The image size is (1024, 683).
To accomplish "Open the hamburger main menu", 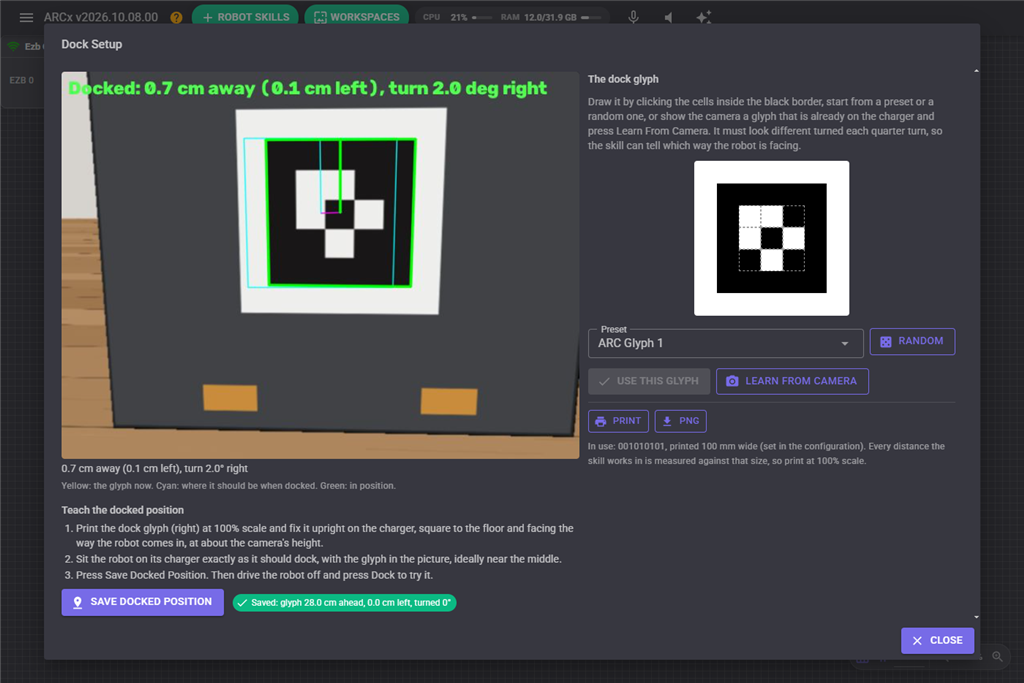I will click(x=26, y=18).
